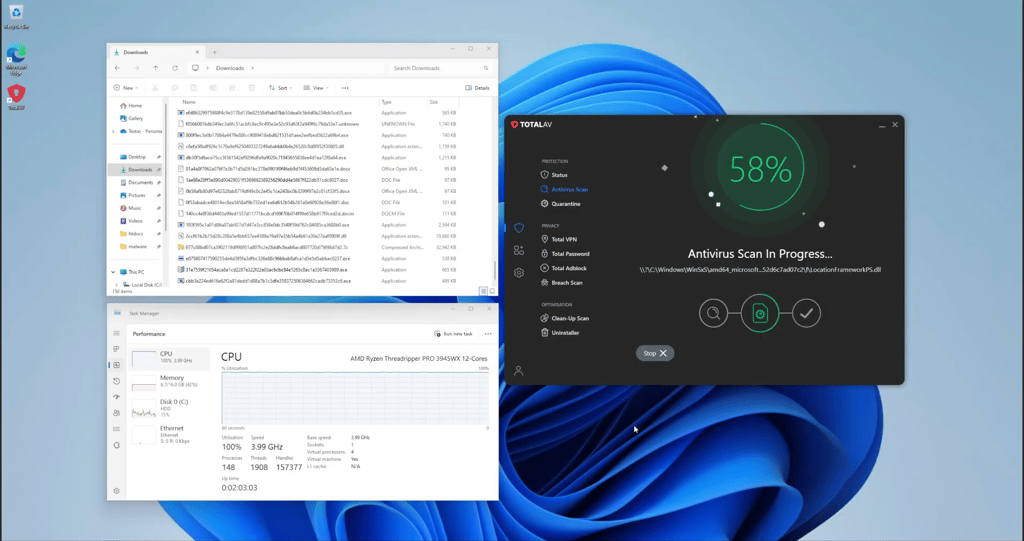Open the Sort dropdown in File Explorer

(x=280, y=88)
